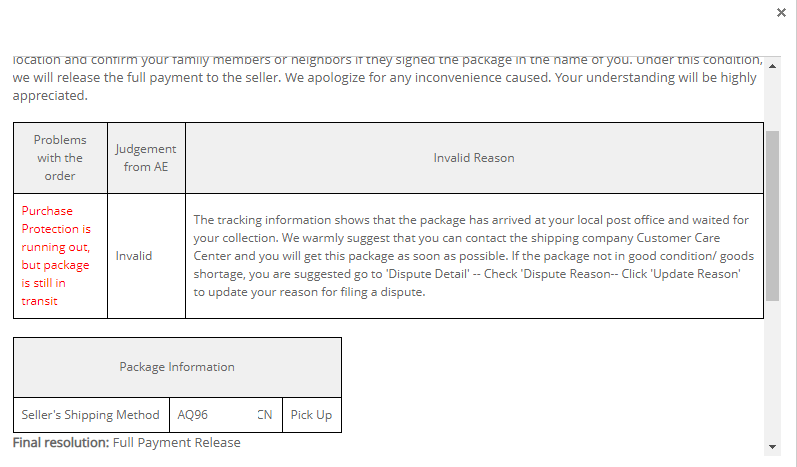Click the 'Invalid Reason' column header
Image resolution: width=797 pixels, height=467 pixels.
click(474, 158)
